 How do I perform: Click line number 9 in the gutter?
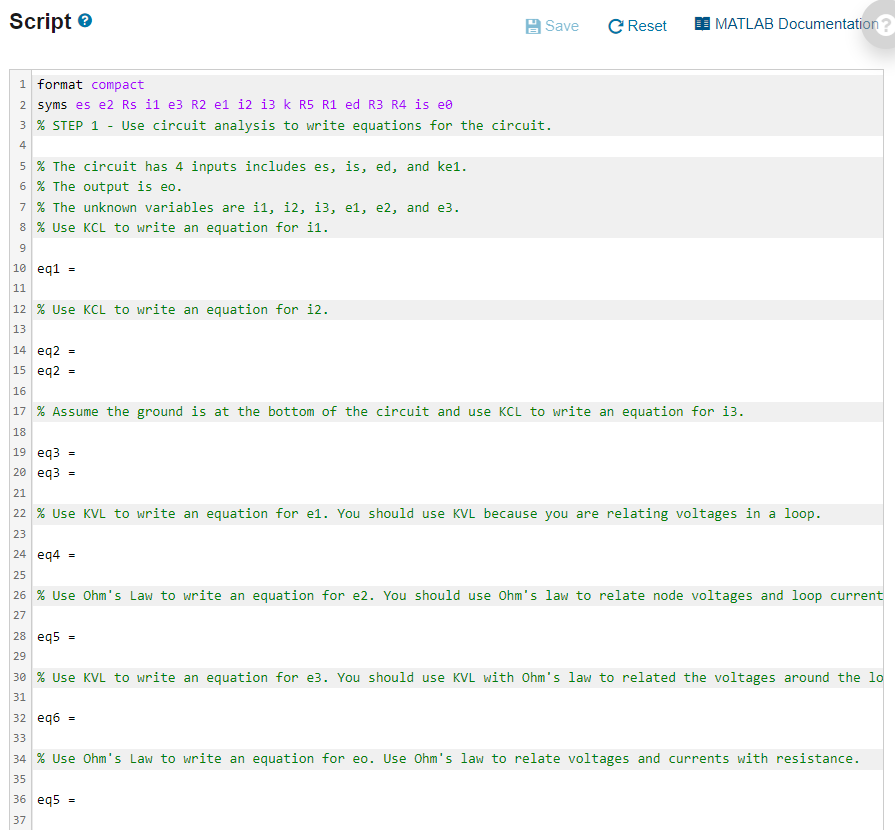(22, 248)
